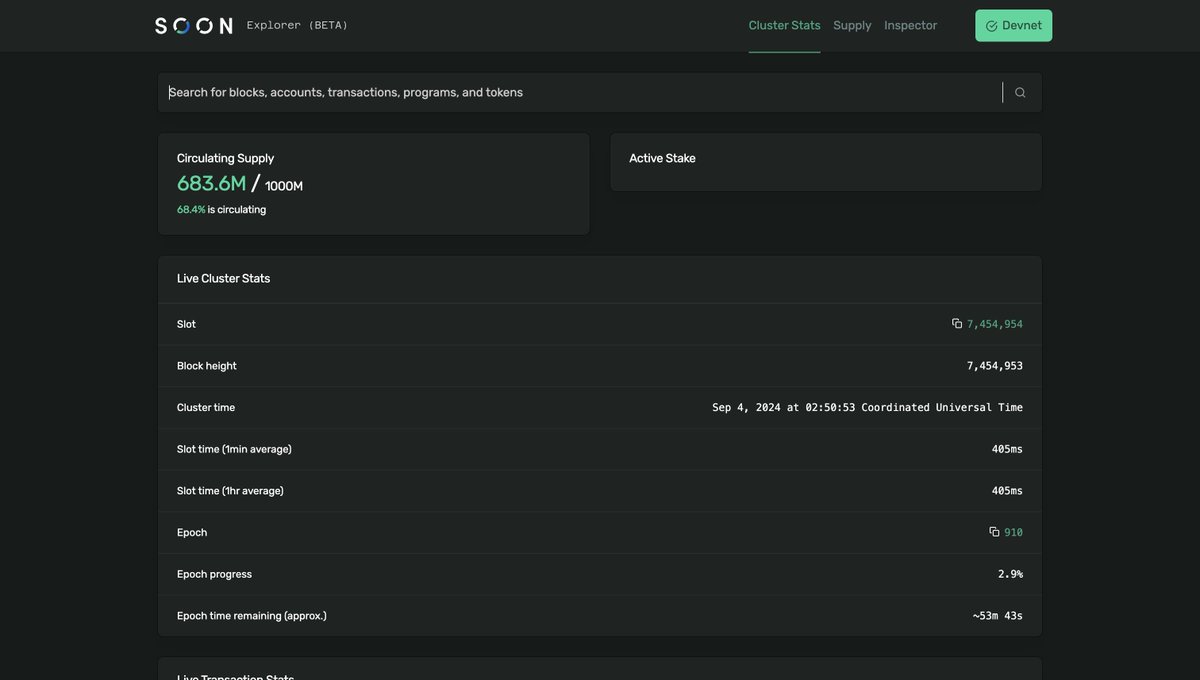Click the 68.4% is circulating text

(x=221, y=207)
